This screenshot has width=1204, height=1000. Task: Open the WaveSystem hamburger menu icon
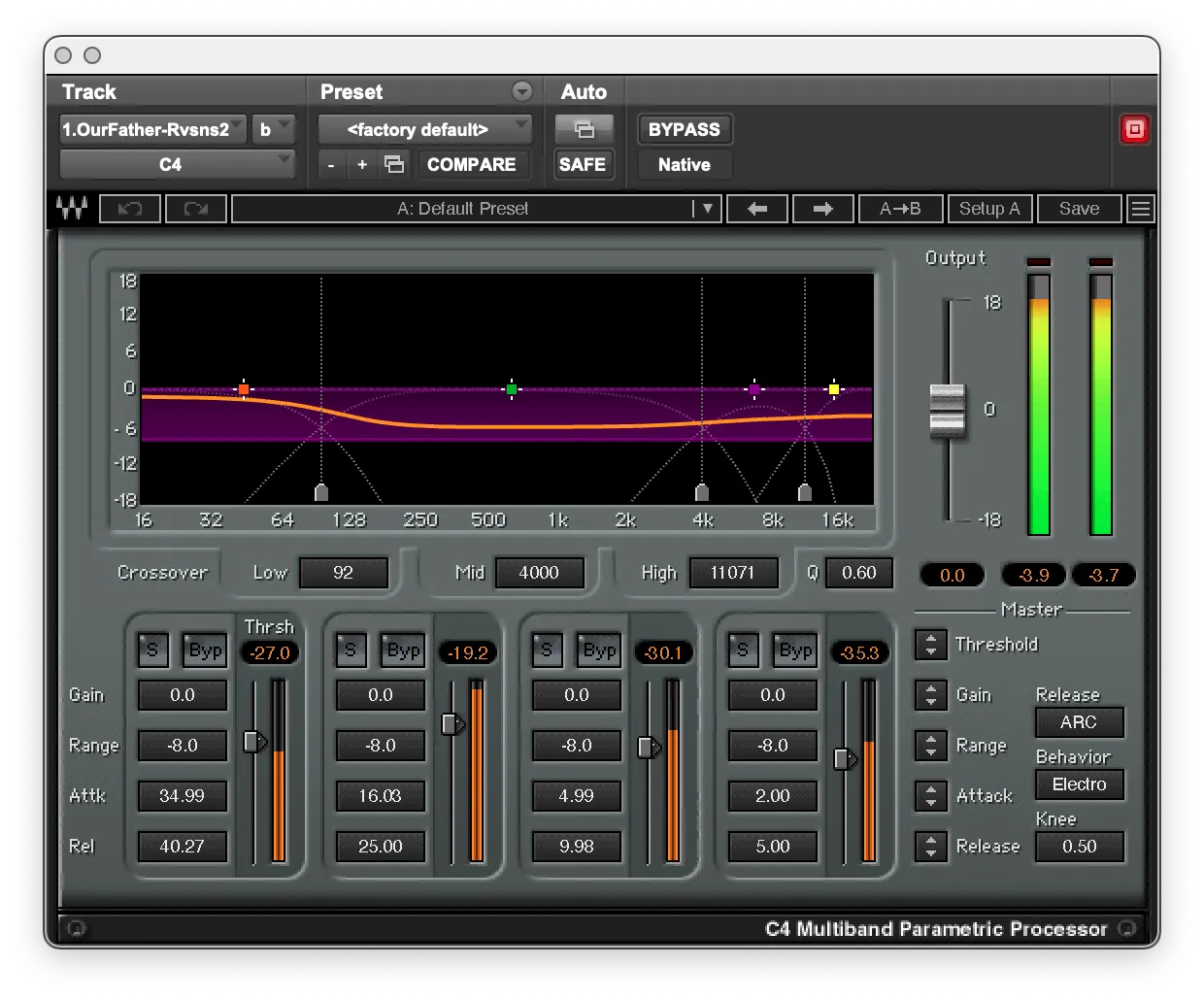(x=1141, y=208)
